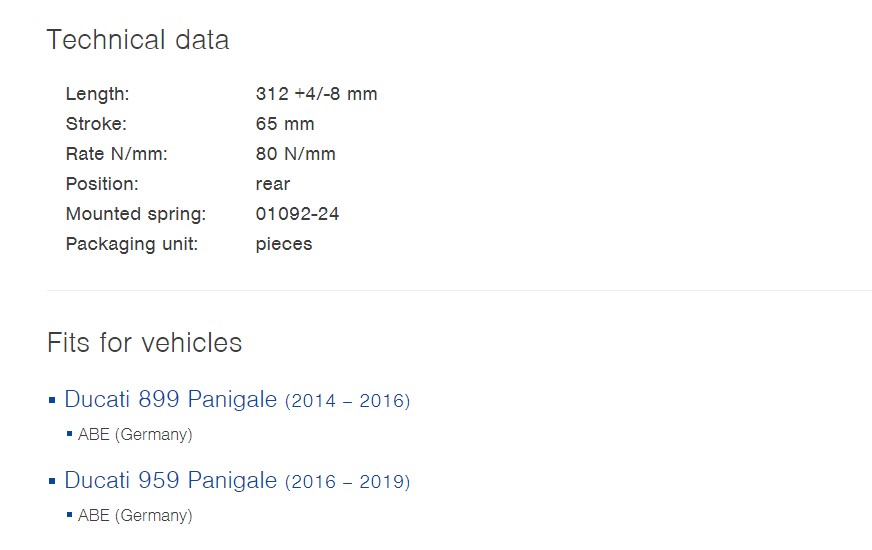Click ABE (Germany) under Ducati 959 Panigale
The image size is (872, 550).
pos(135,516)
